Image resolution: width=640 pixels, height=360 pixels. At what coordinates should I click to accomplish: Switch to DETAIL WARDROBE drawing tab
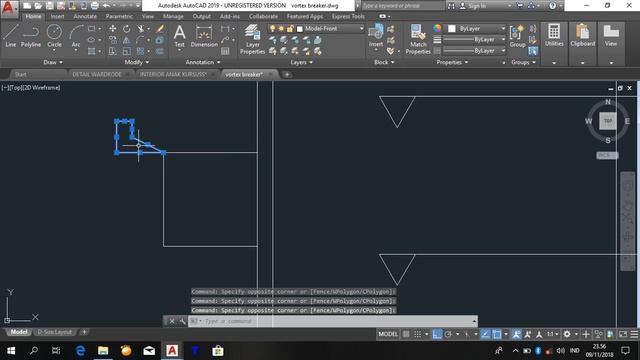[97, 74]
